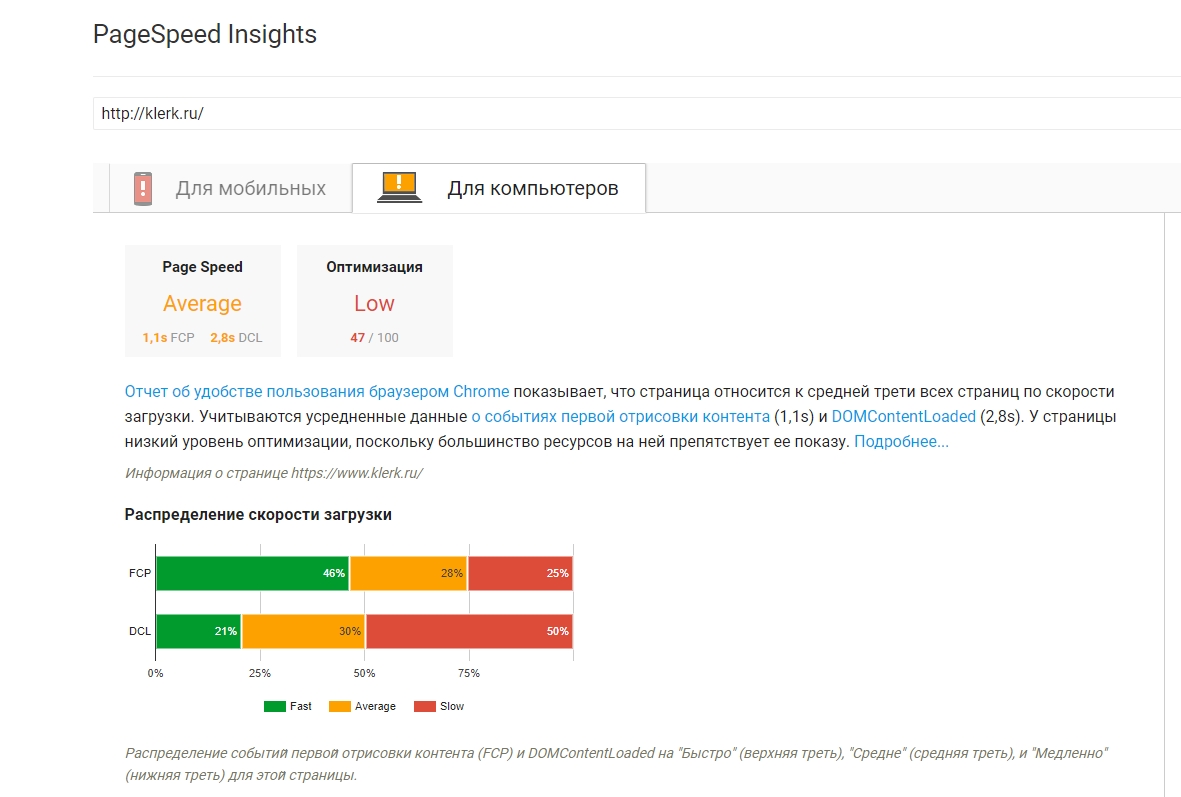Click the Page Speed Average score card
Screen dimensions: 1181x797
pyautogui.click(x=203, y=301)
